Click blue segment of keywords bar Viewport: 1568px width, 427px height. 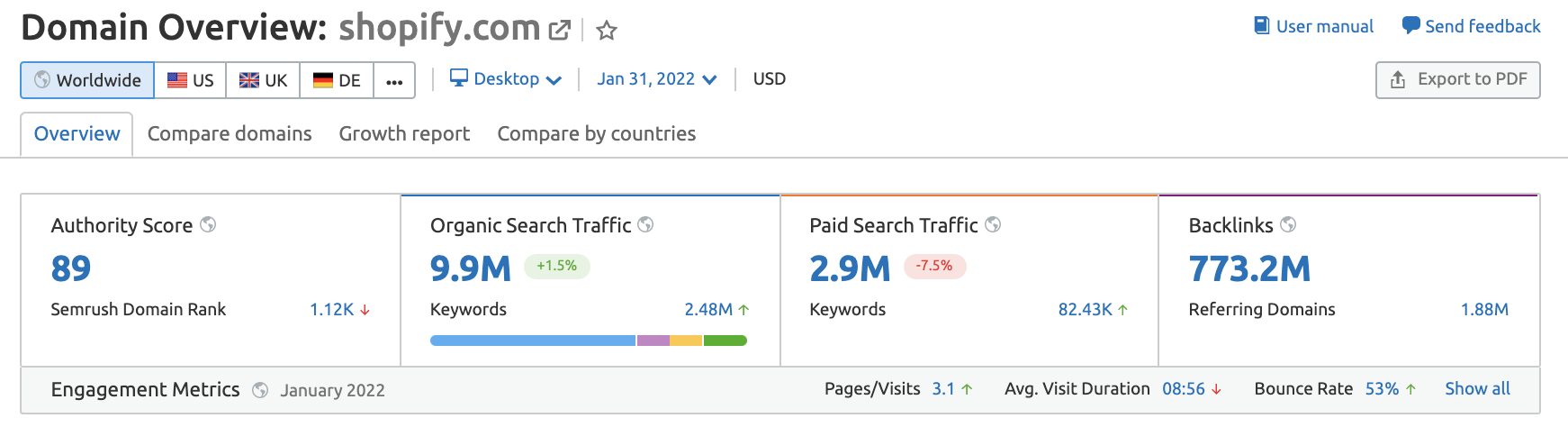[x=532, y=341]
